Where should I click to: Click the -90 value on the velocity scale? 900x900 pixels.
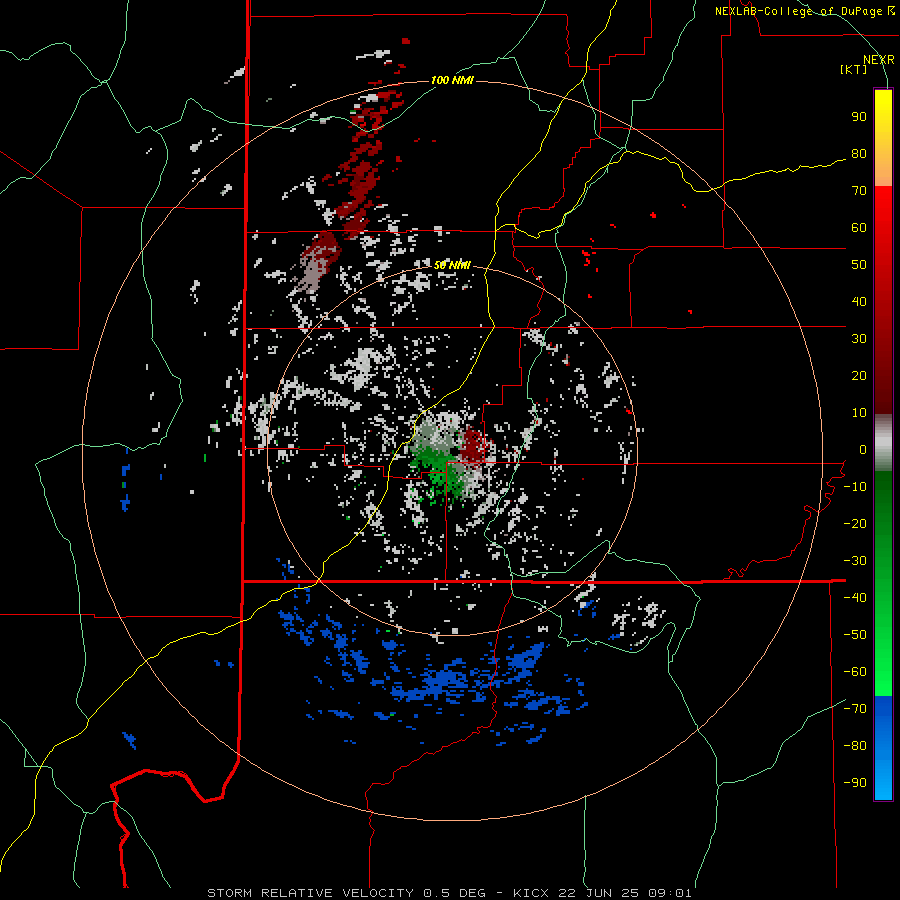coord(855,783)
